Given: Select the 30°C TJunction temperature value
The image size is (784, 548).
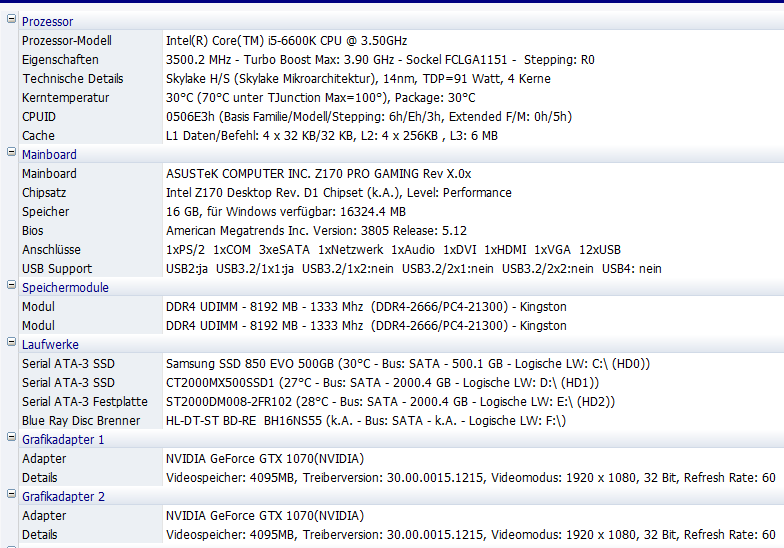Looking at the screenshot, I should [x=320, y=98].
